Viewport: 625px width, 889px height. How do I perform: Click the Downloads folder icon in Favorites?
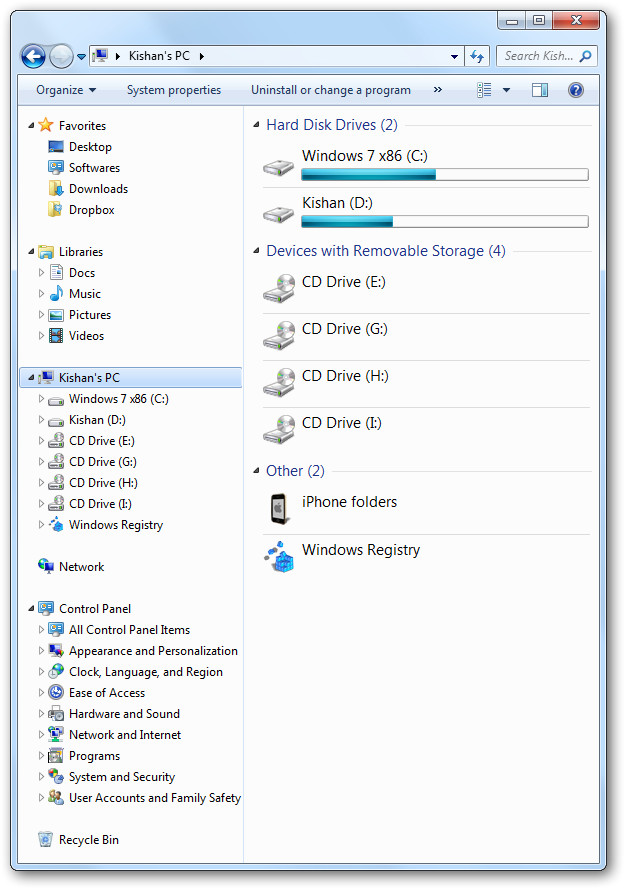[x=56, y=189]
